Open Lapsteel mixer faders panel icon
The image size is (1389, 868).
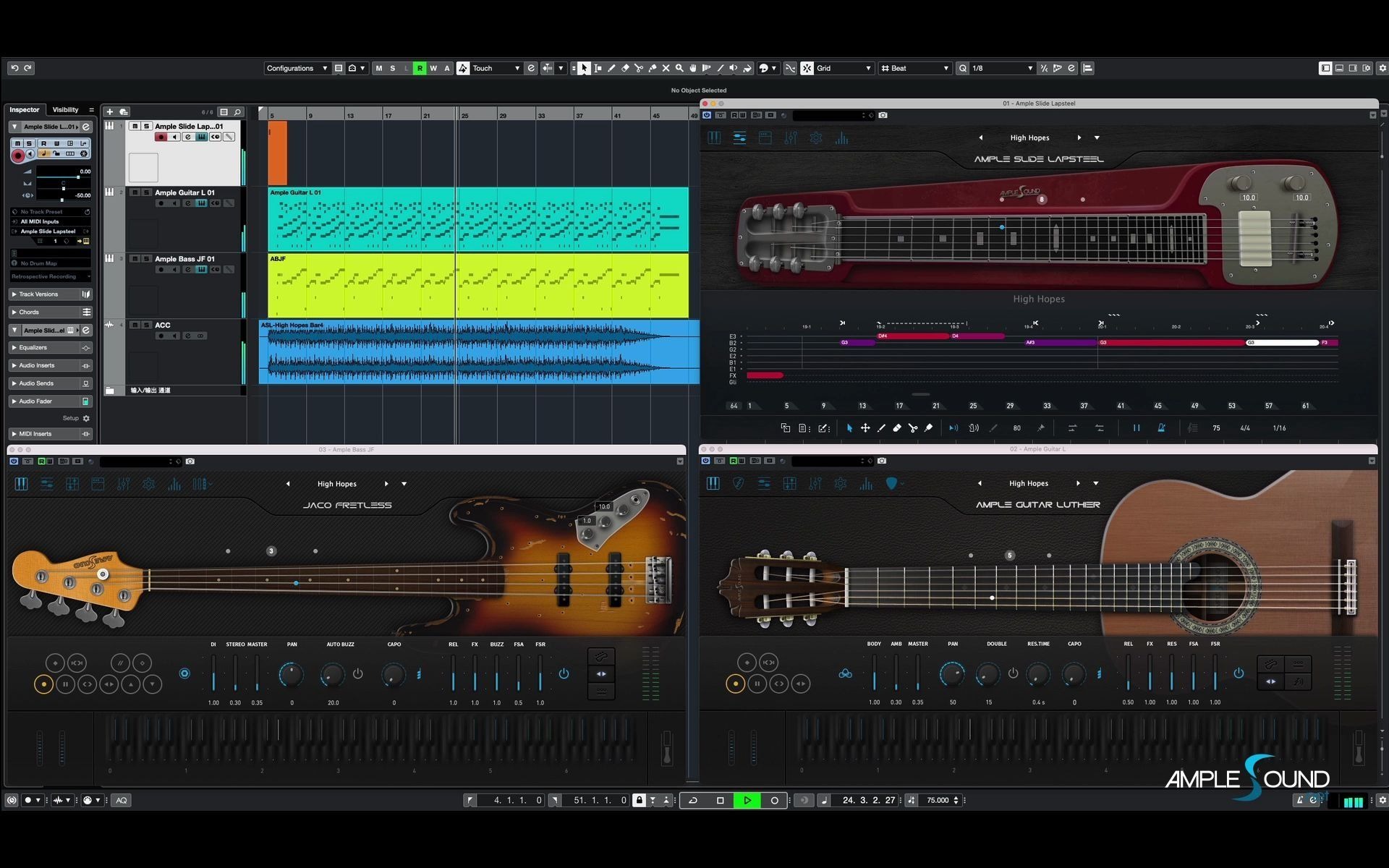point(791,138)
